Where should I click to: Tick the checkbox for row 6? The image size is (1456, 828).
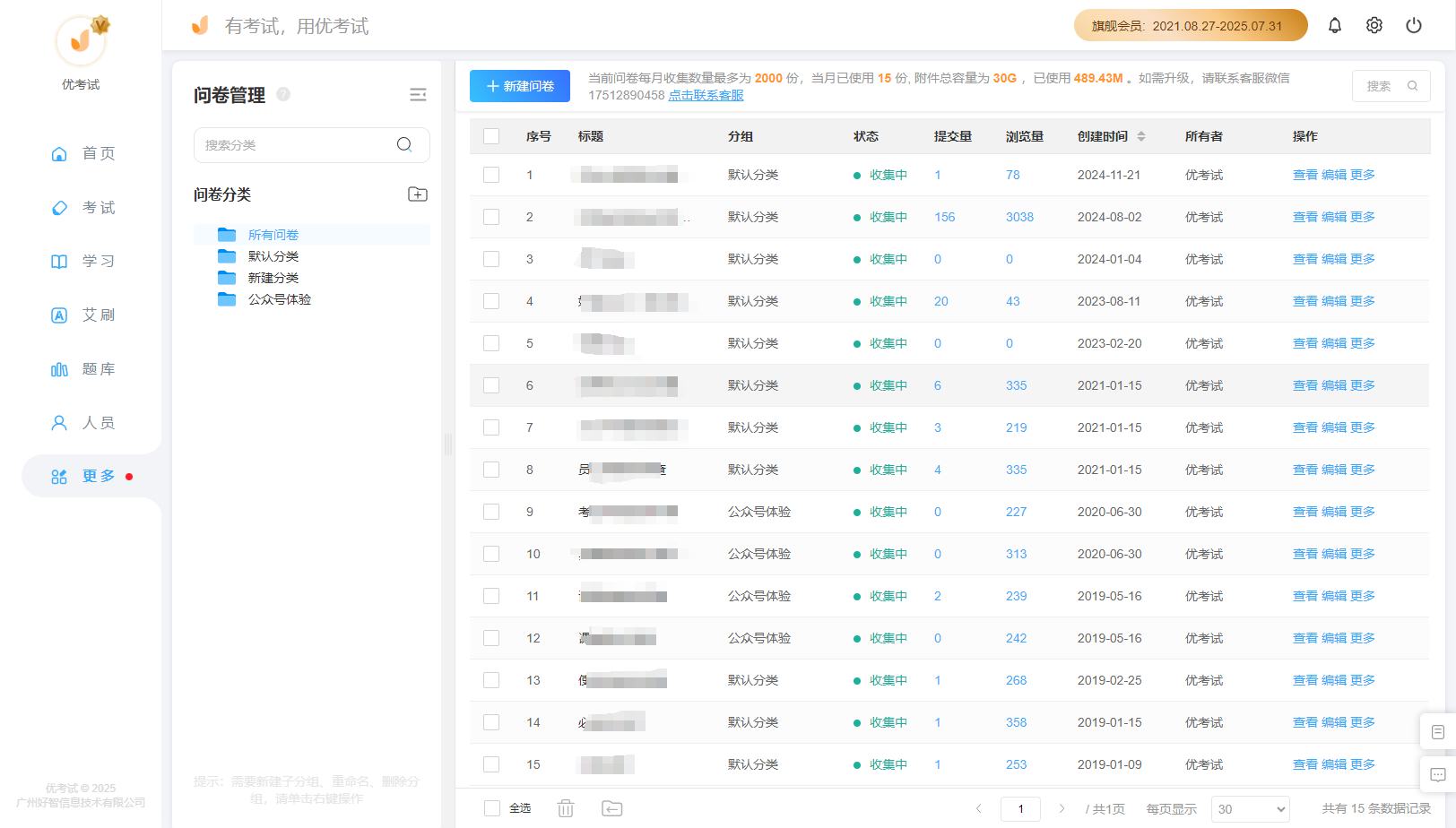pos(491,385)
